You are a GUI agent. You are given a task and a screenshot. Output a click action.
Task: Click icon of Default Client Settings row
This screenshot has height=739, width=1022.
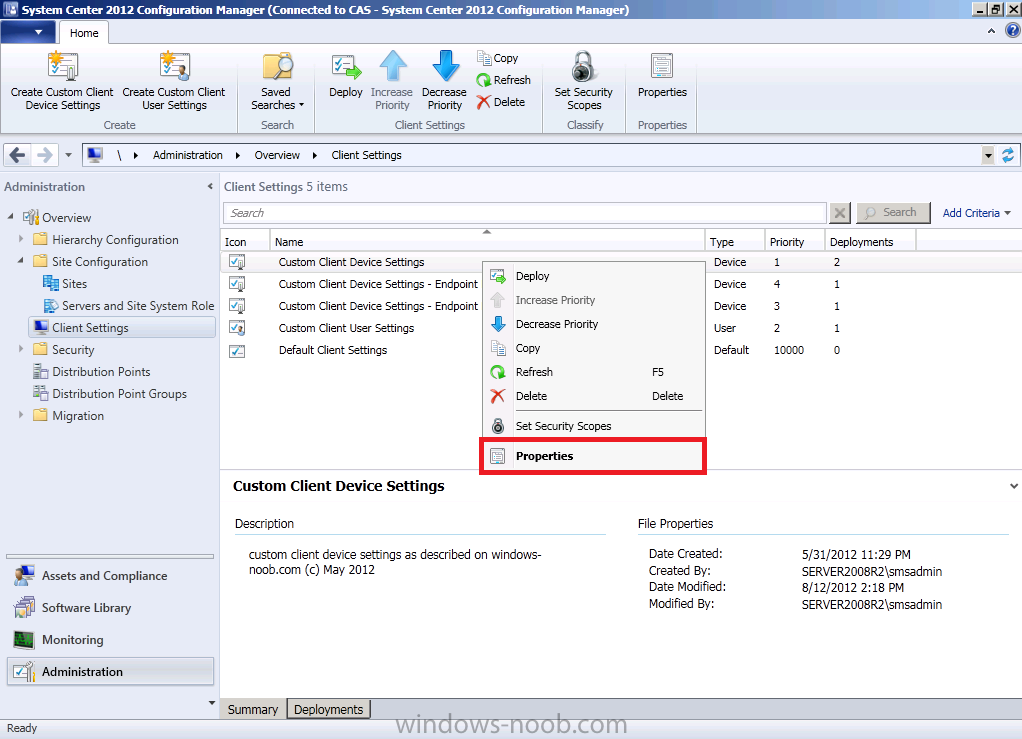pyautogui.click(x=237, y=351)
